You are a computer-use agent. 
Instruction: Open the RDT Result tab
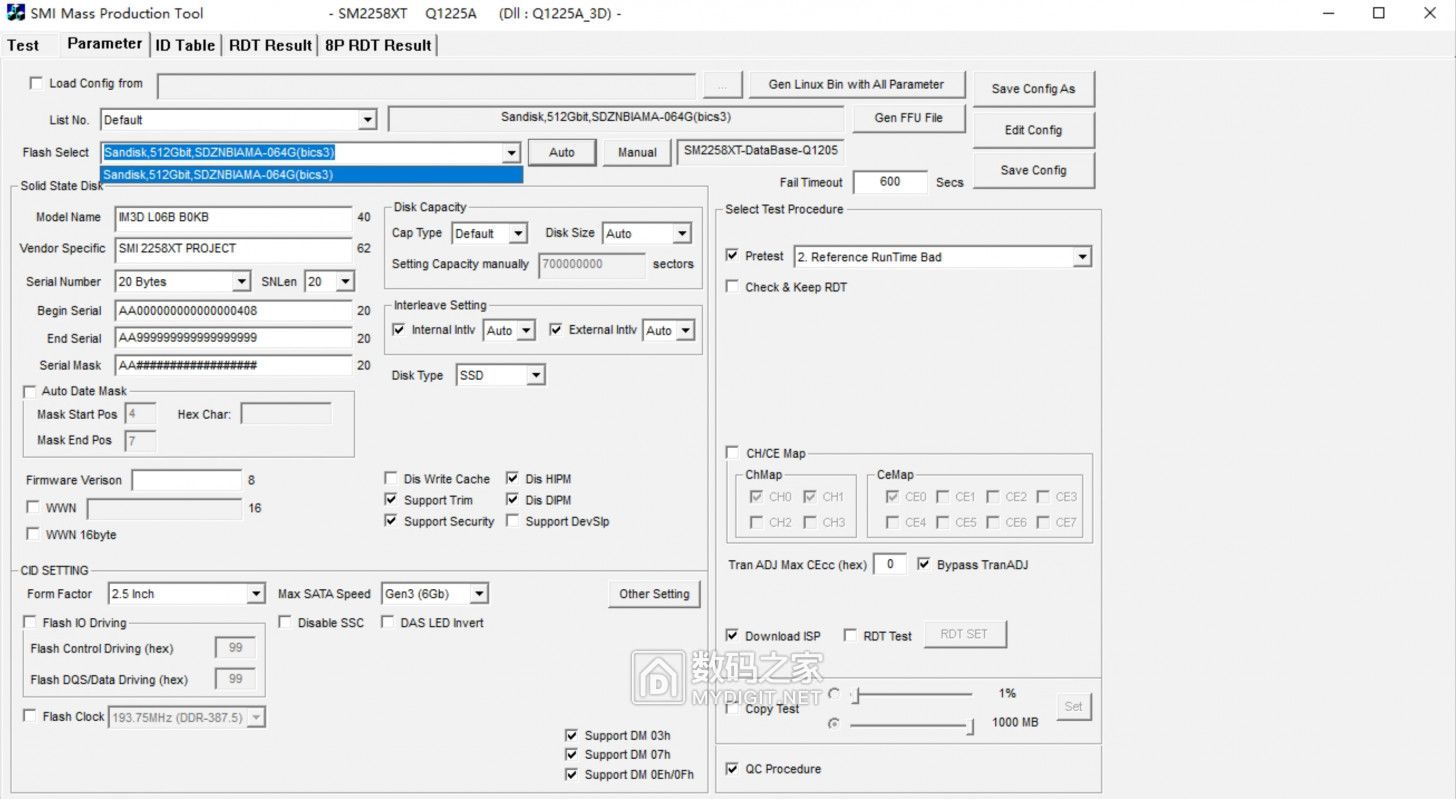pos(270,45)
